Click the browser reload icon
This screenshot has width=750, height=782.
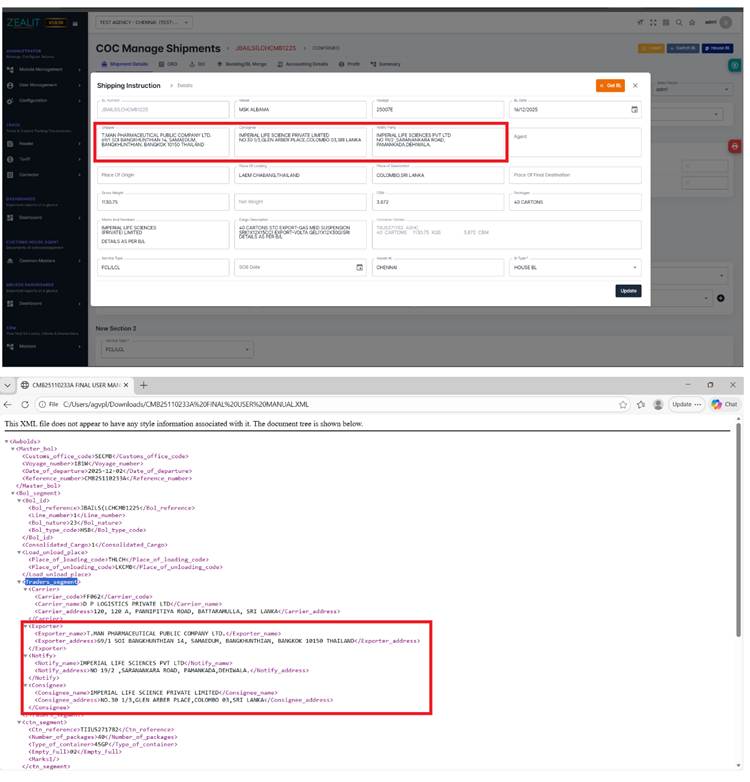pyautogui.click(x=25, y=404)
